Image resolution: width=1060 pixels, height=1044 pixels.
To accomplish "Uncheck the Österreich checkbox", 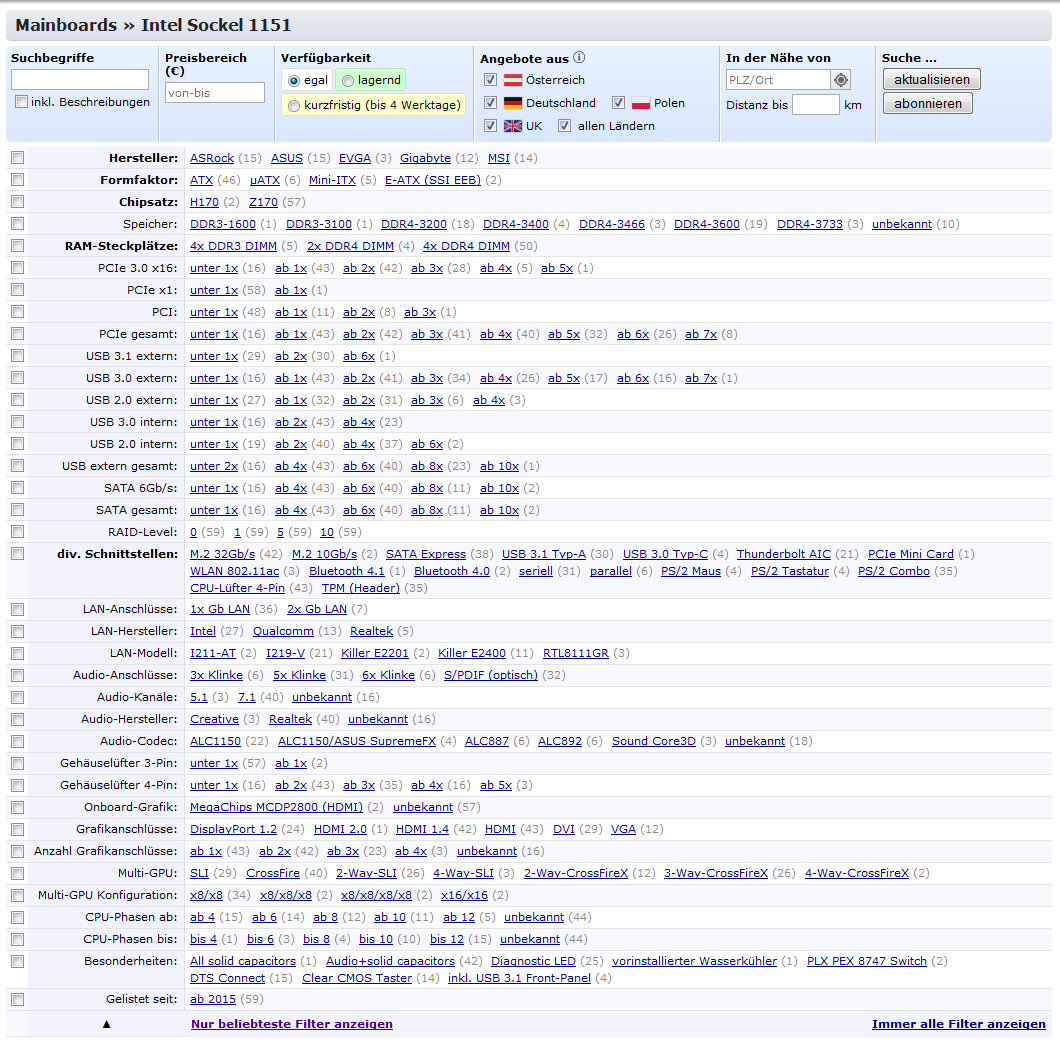I will 491,80.
